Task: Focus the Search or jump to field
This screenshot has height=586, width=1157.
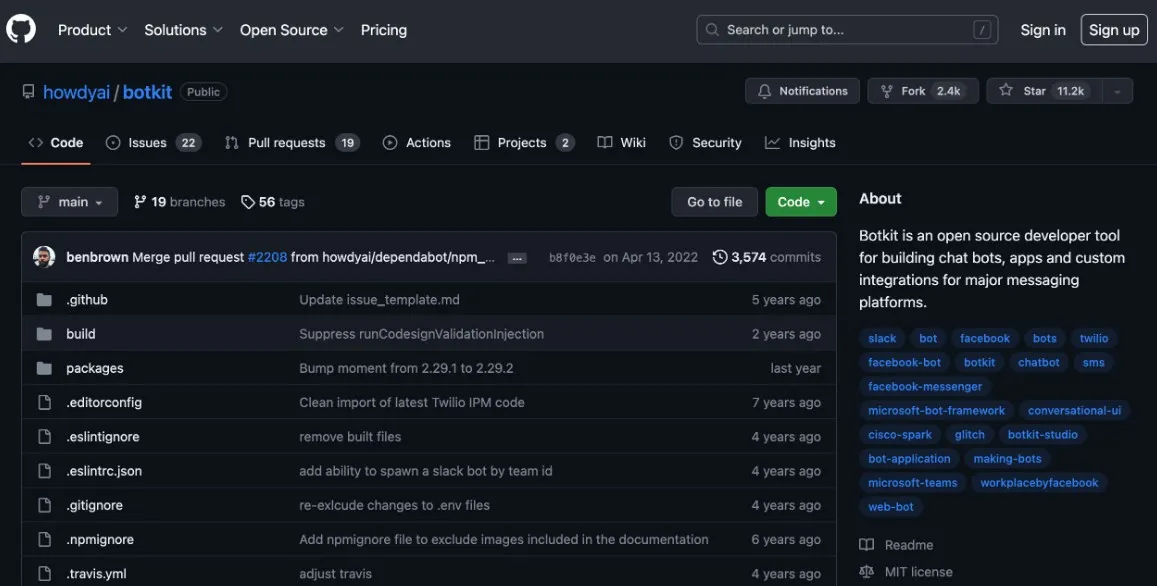Action: [847, 30]
